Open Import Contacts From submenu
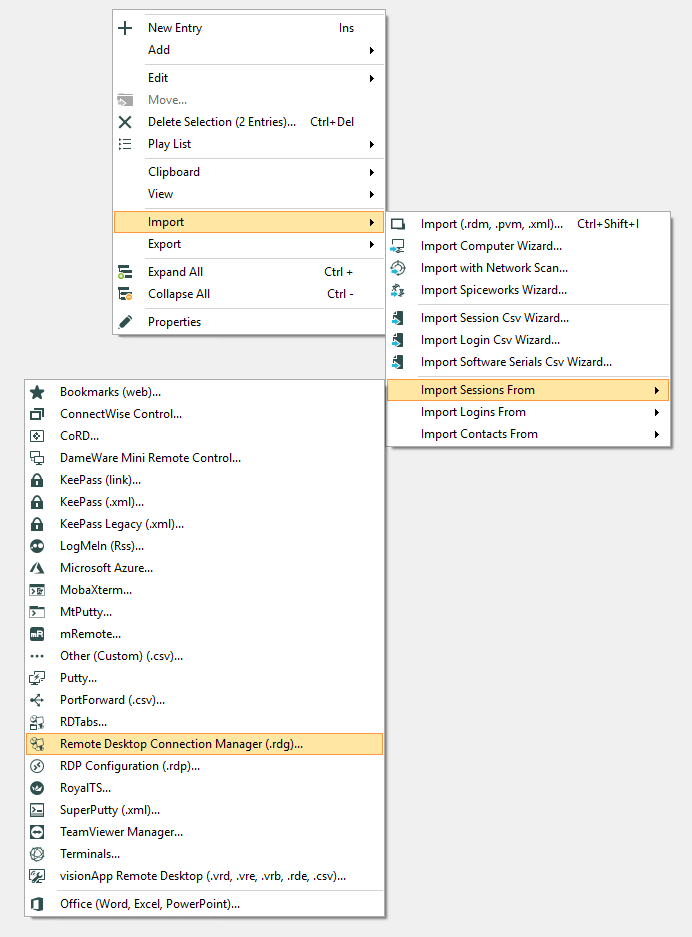 tap(479, 434)
